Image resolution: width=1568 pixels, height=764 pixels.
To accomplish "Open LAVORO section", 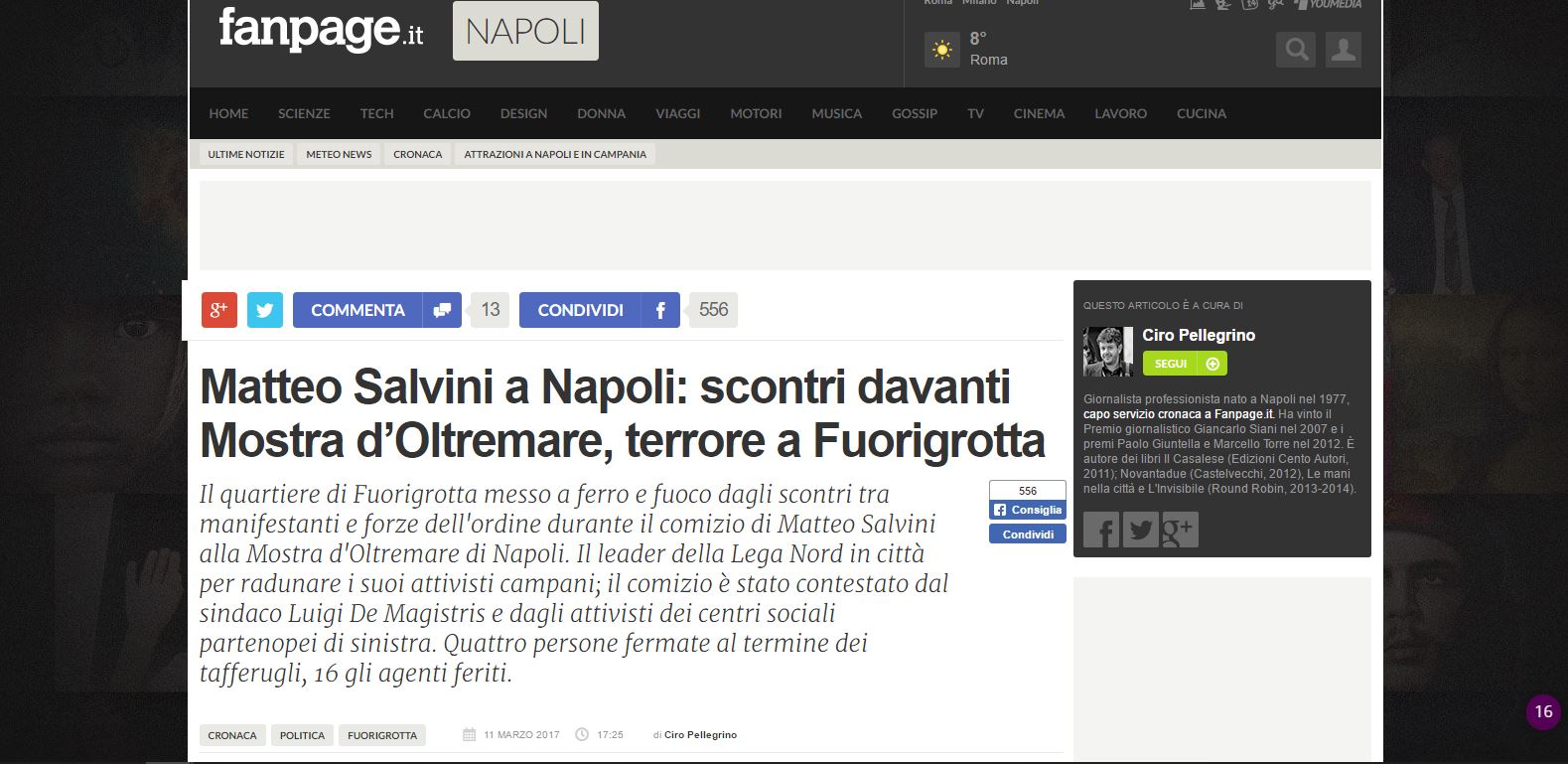I will [x=1120, y=113].
